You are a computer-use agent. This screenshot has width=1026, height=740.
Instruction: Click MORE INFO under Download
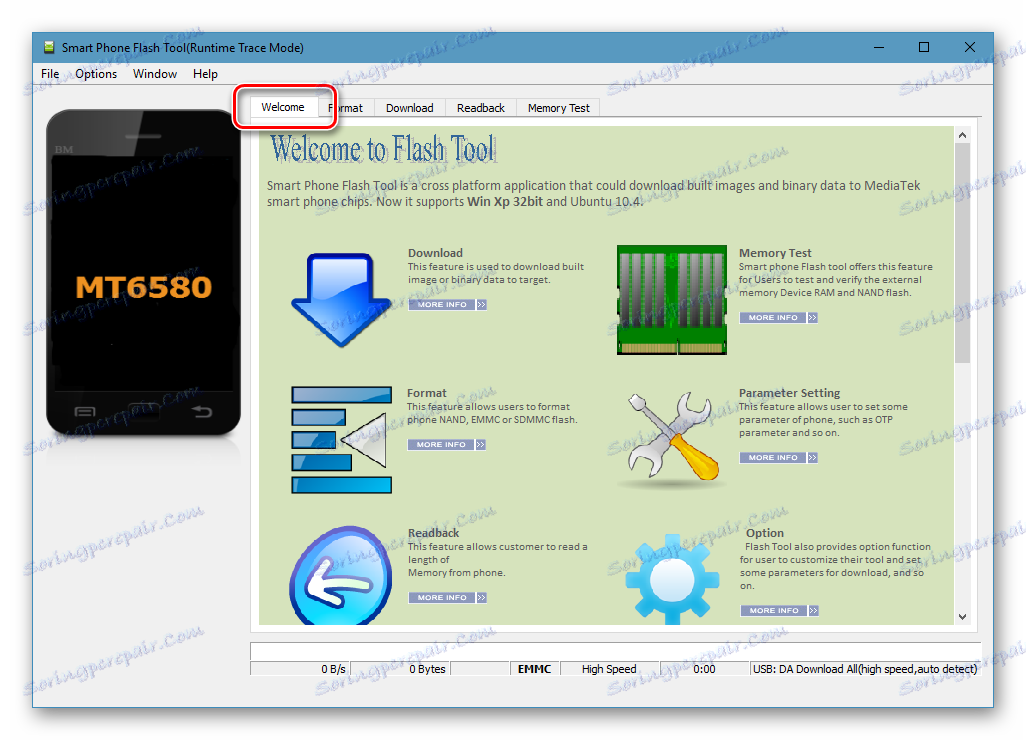(x=442, y=304)
